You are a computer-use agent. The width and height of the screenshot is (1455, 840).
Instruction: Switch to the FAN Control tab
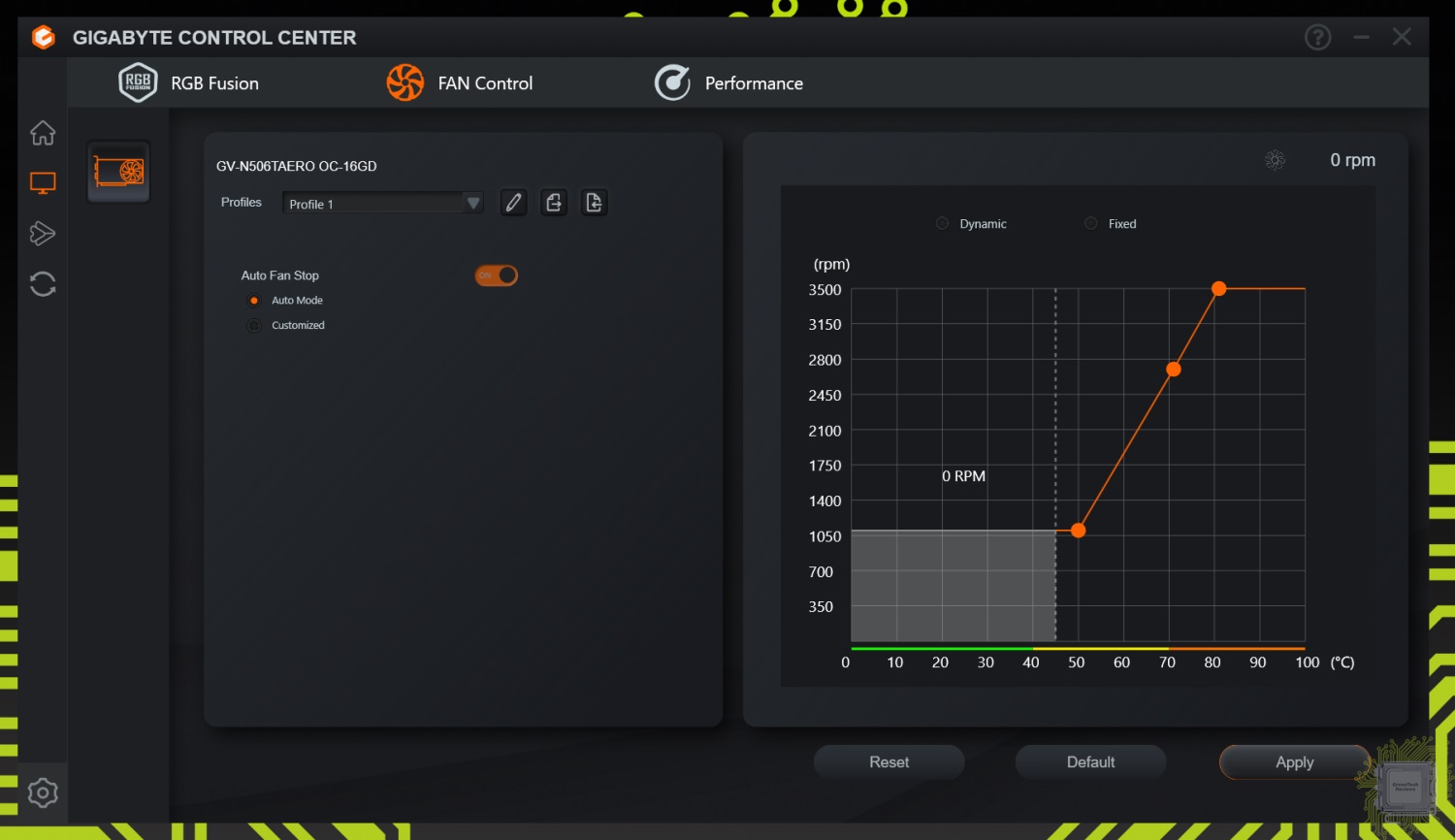pyautogui.click(x=460, y=83)
